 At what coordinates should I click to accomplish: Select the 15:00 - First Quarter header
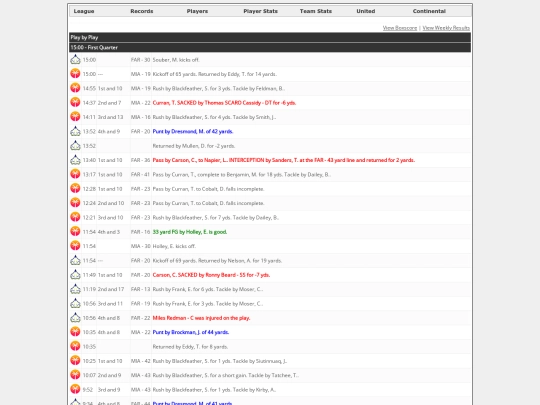click(x=270, y=47)
